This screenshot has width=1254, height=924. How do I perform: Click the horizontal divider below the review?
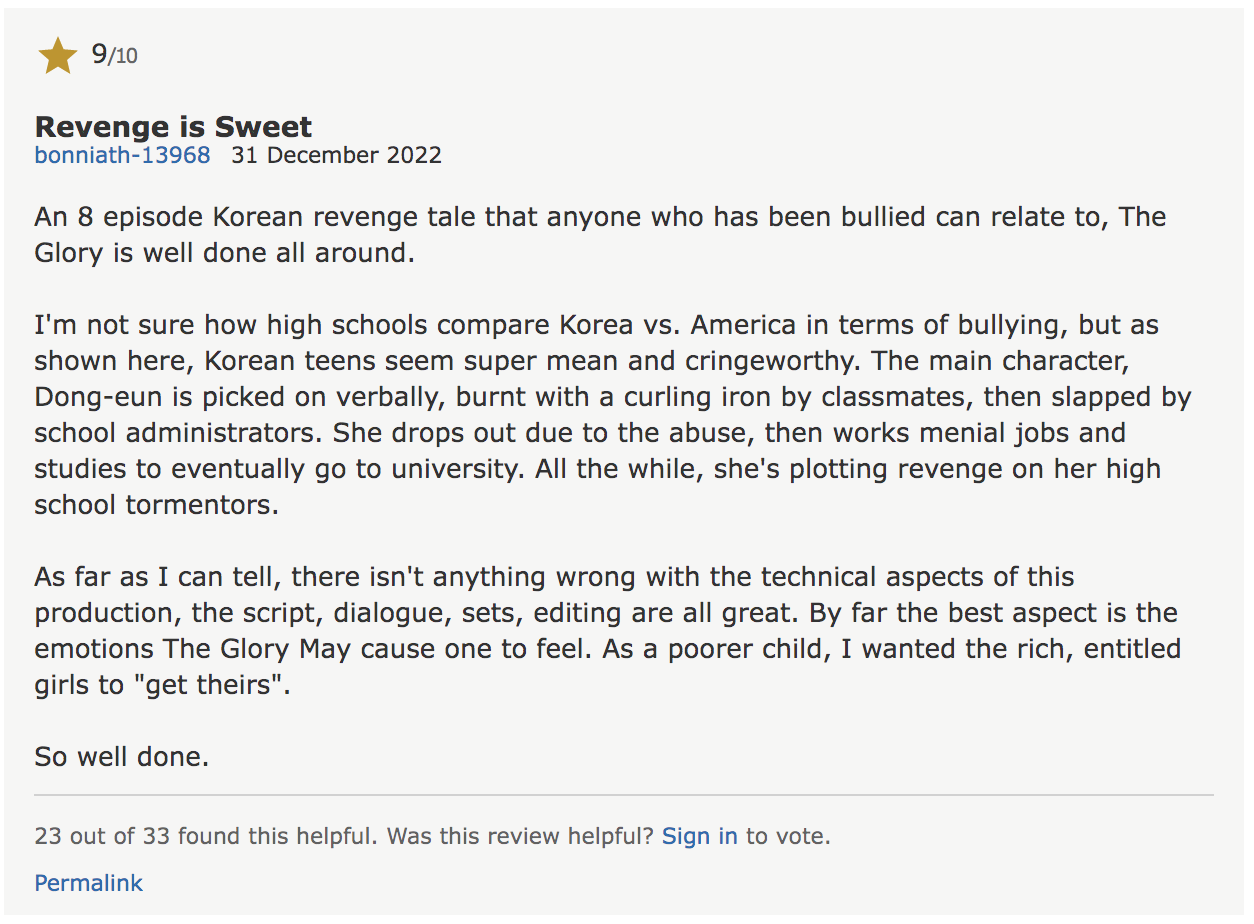click(x=624, y=795)
